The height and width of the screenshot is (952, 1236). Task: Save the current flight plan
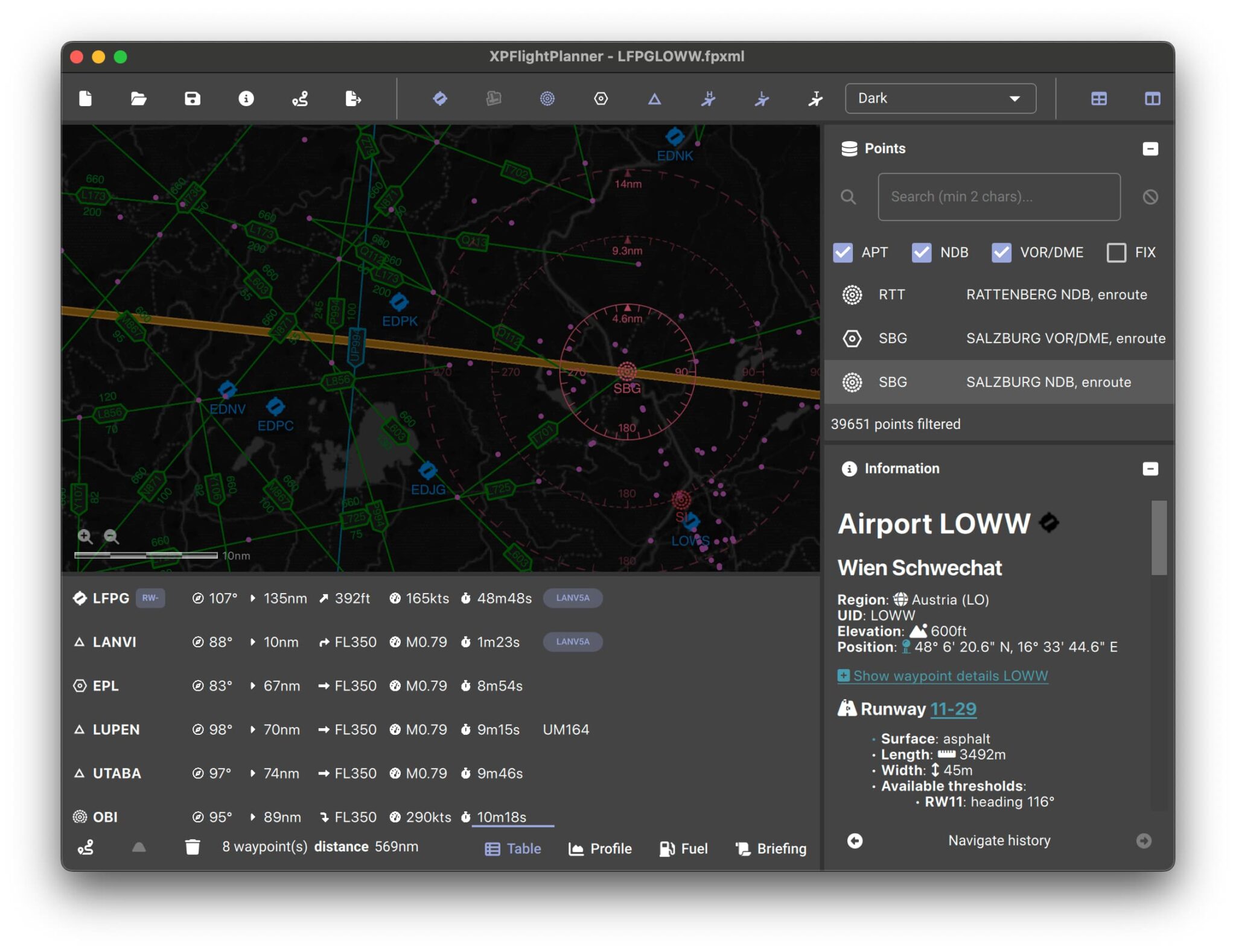point(191,98)
